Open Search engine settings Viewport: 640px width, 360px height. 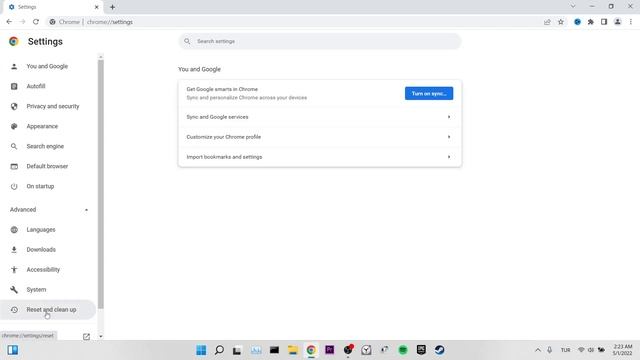pos(48,146)
